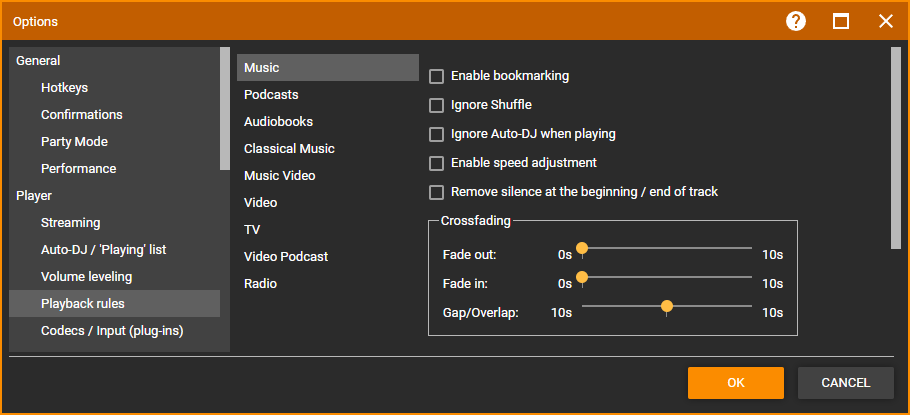Screen dimensions: 910x415
Task: Select the Hotkeys item under General
Action: (x=64, y=88)
